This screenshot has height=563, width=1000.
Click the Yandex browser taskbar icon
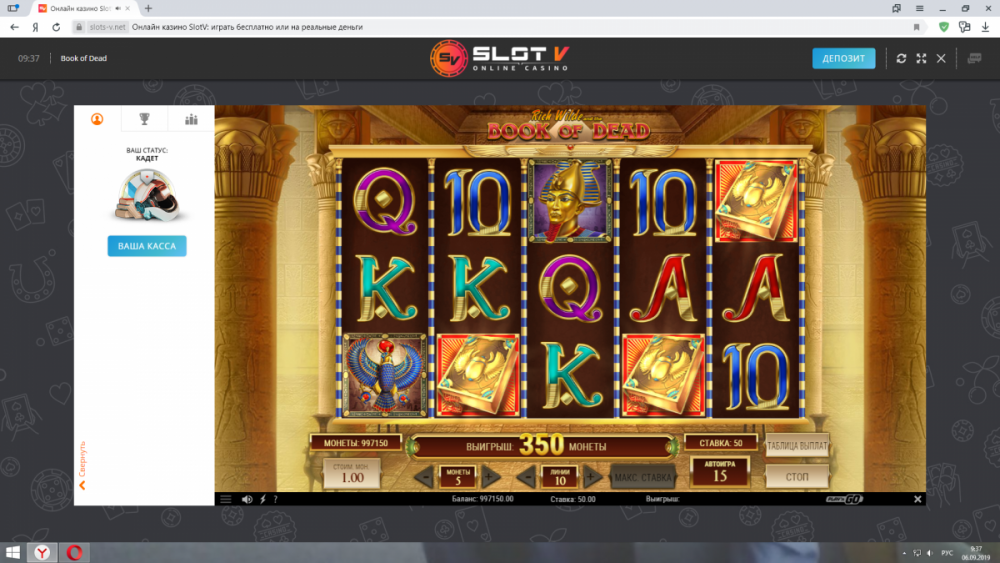click(42, 552)
